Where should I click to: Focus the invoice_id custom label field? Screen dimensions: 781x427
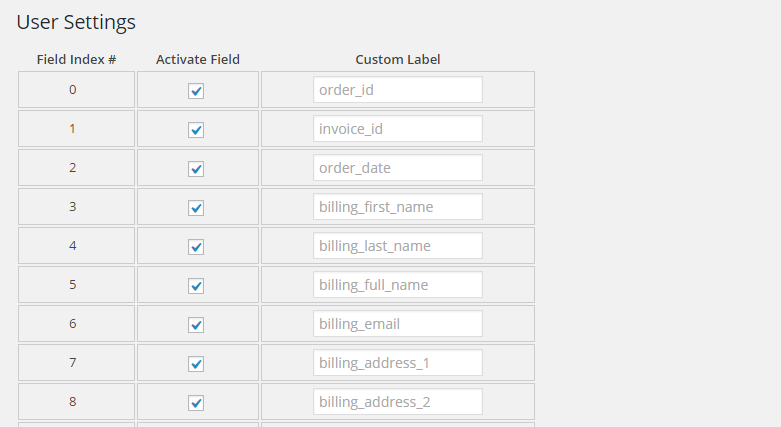point(397,129)
